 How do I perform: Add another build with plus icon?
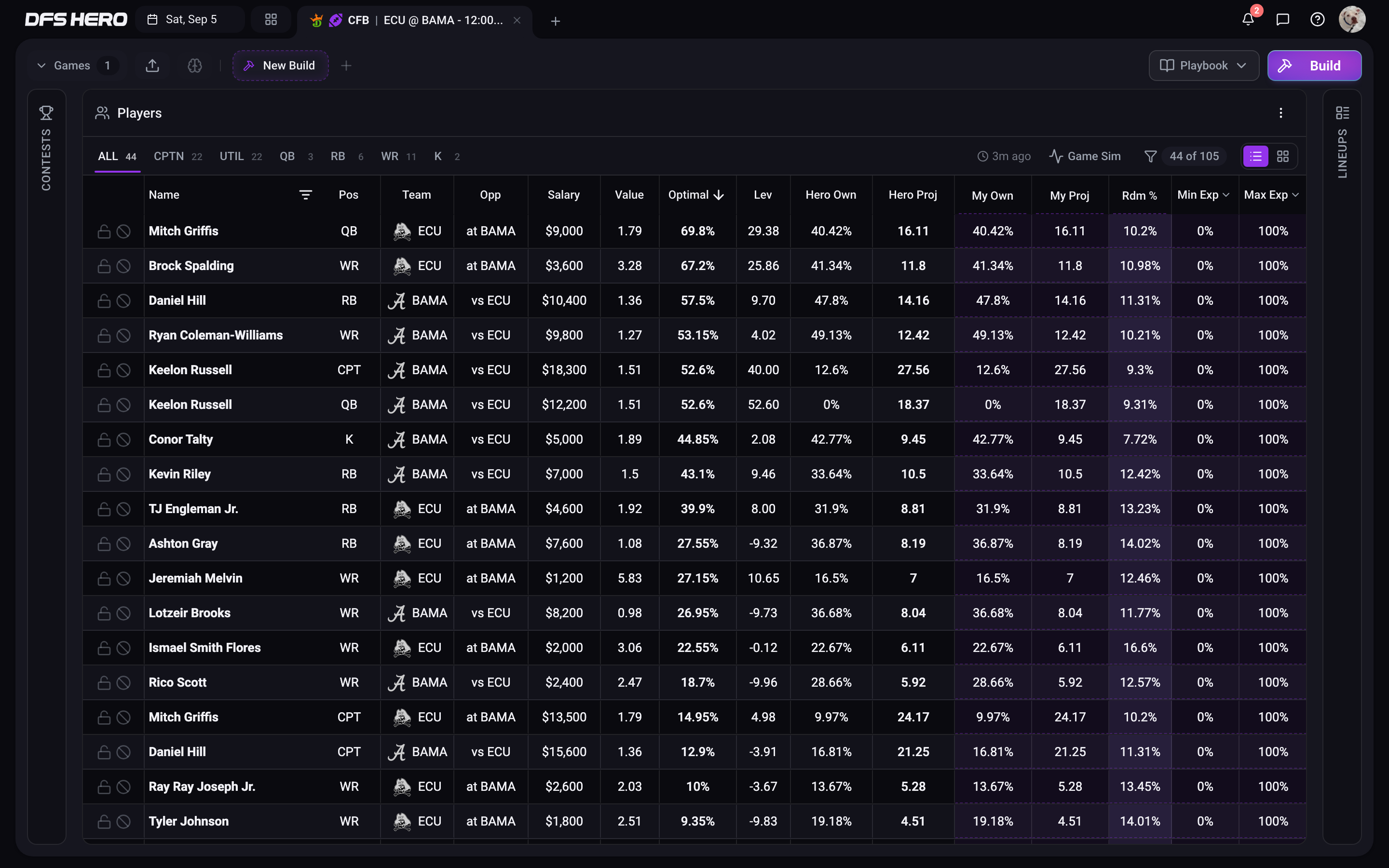point(346,66)
